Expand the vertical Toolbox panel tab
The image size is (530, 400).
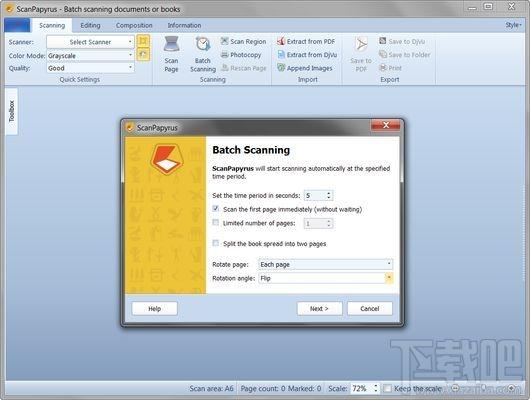(12, 111)
